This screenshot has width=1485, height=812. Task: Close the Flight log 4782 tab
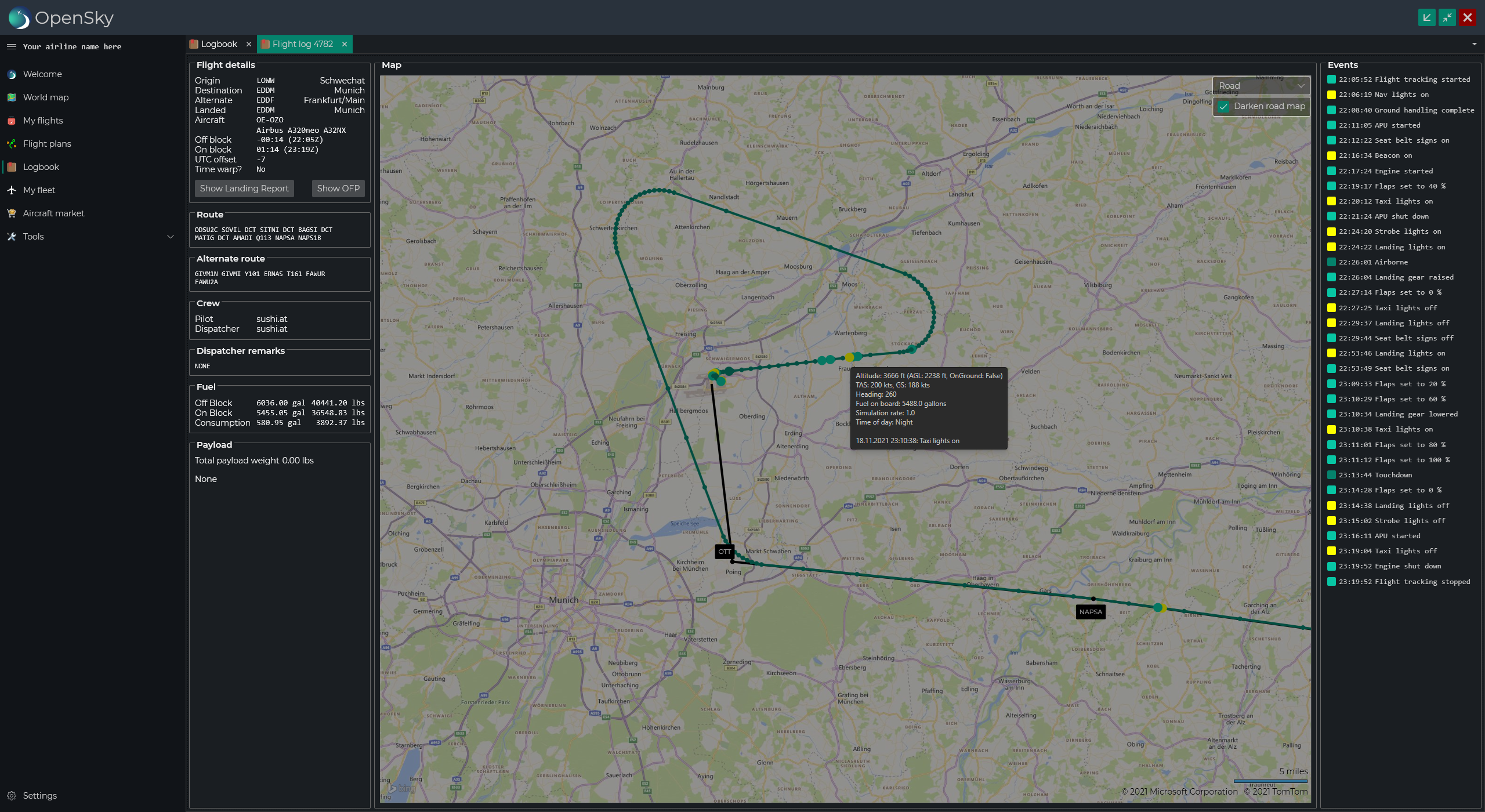click(x=345, y=44)
